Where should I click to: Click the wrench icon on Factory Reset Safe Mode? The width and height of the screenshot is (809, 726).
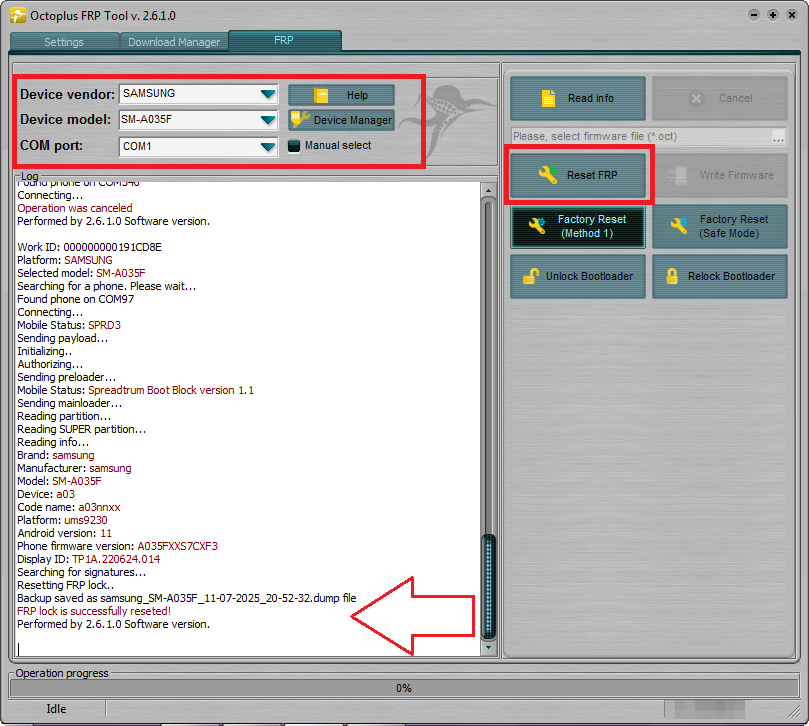click(x=679, y=225)
